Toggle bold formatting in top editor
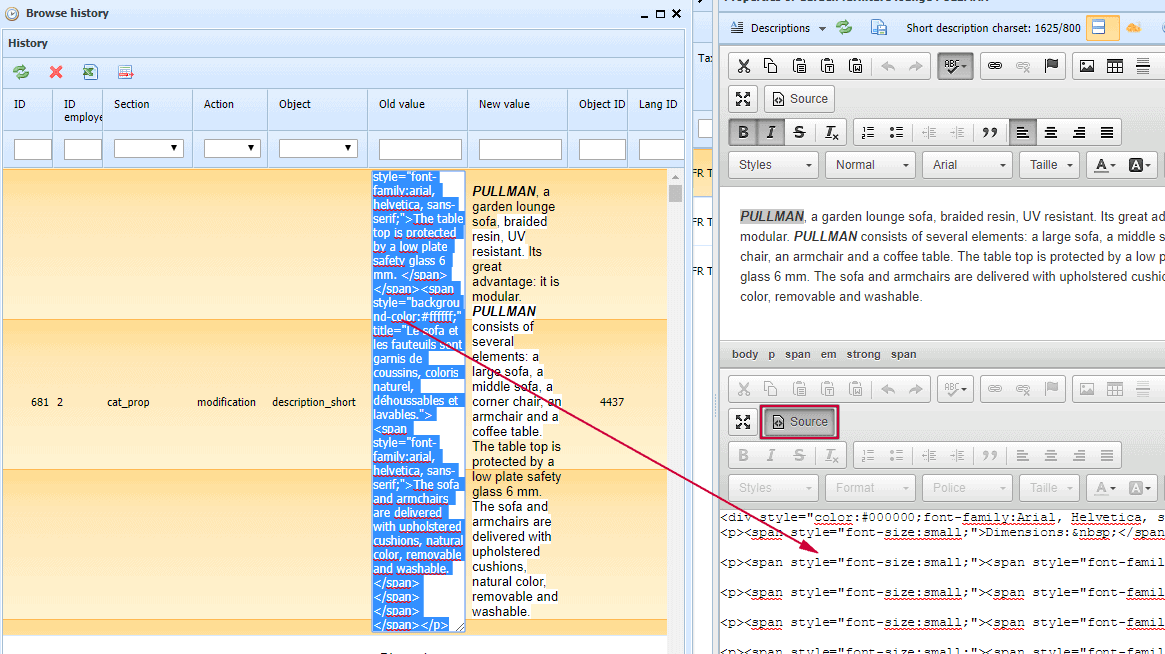This screenshot has height=654, width=1165. (743, 132)
